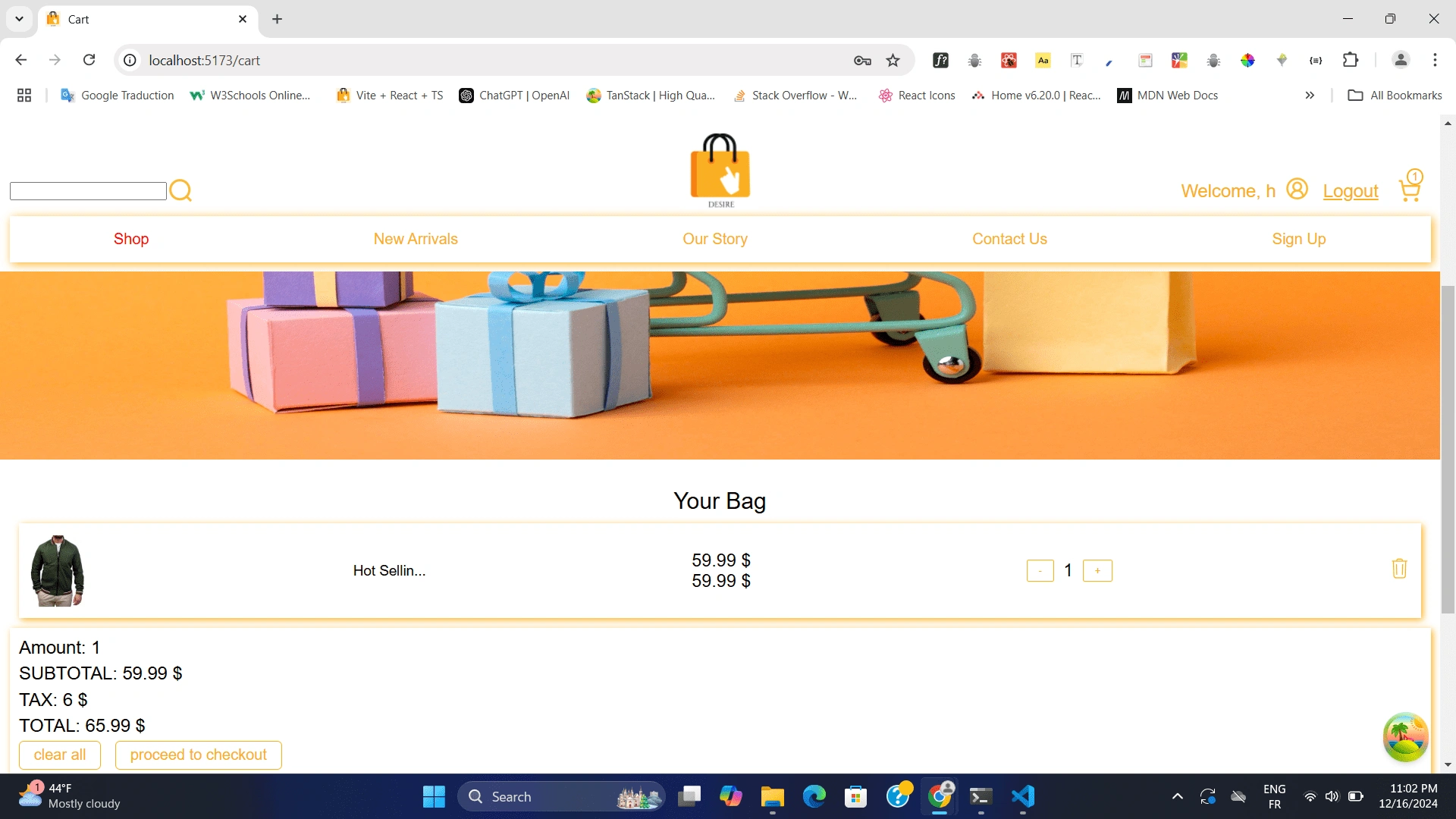This screenshot has width=1456, height=819.
Task: Reload the page
Action: click(89, 61)
